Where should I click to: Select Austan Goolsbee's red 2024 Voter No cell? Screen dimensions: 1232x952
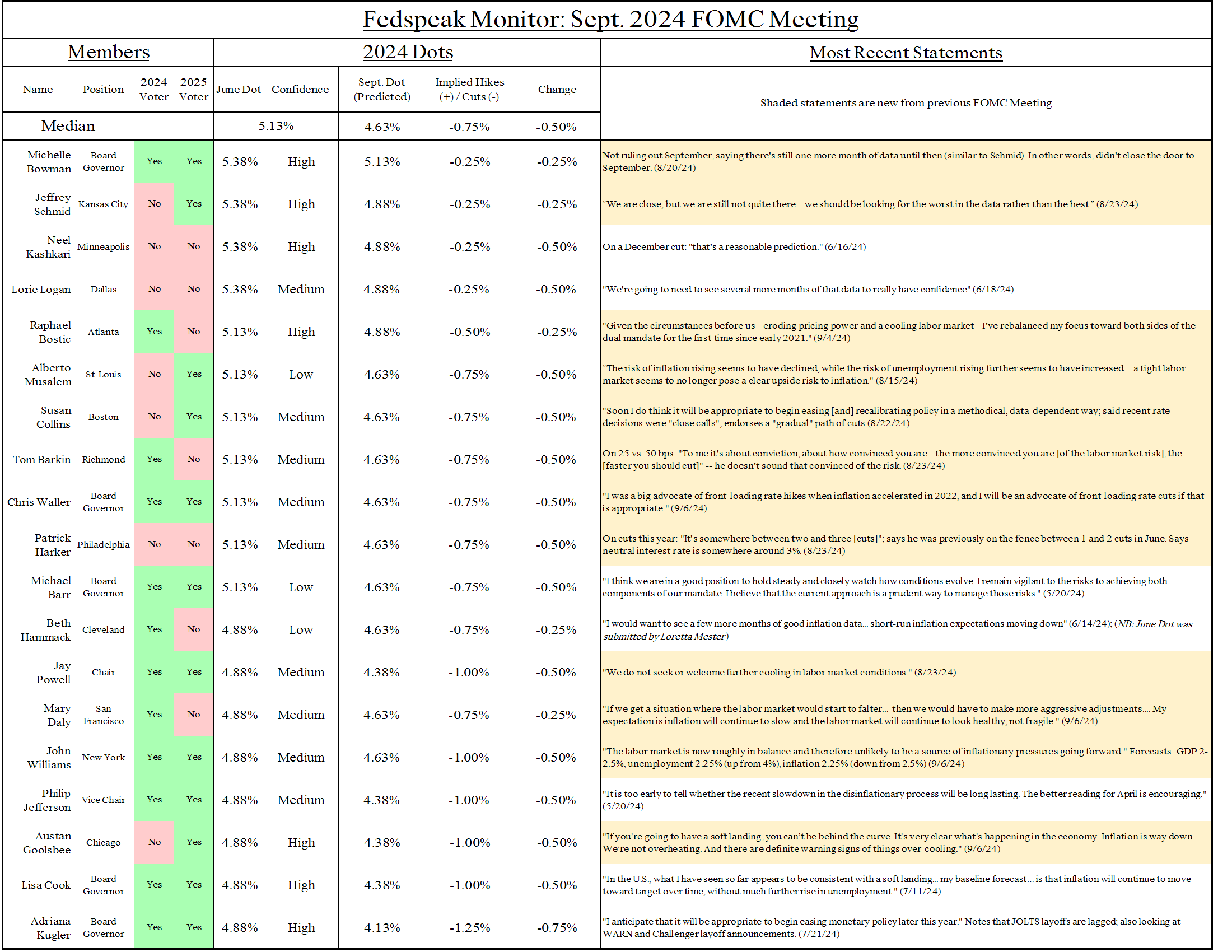tap(154, 842)
